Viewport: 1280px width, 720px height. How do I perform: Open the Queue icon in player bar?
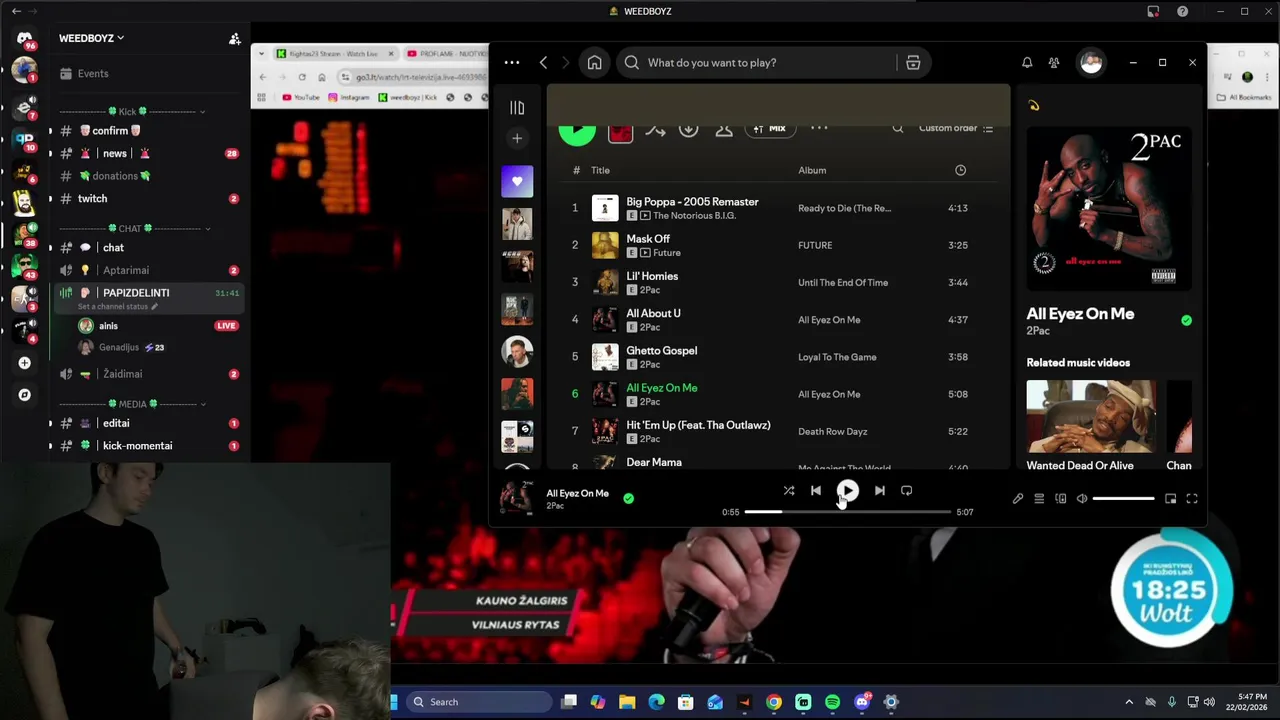point(1039,498)
